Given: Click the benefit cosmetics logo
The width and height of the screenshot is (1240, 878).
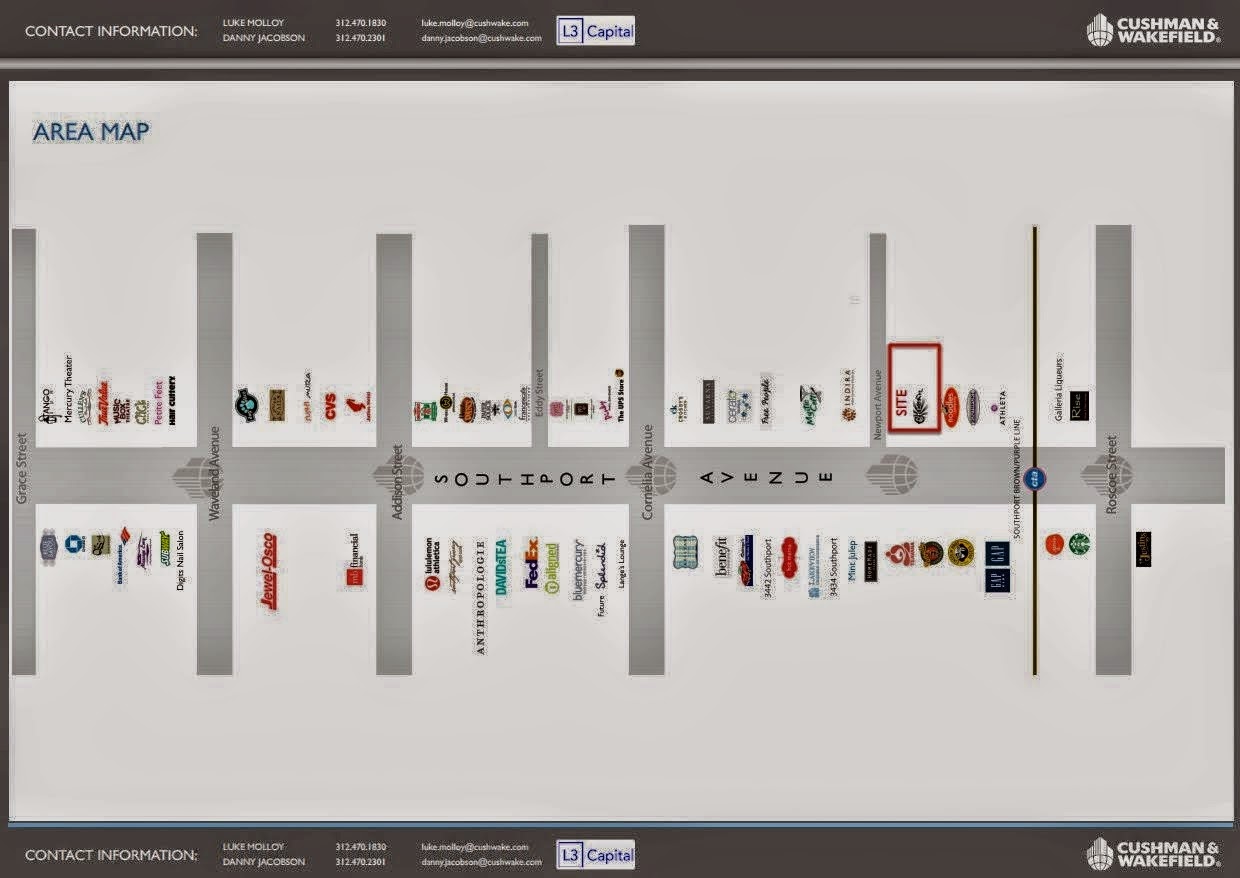Looking at the screenshot, I should (x=721, y=557).
